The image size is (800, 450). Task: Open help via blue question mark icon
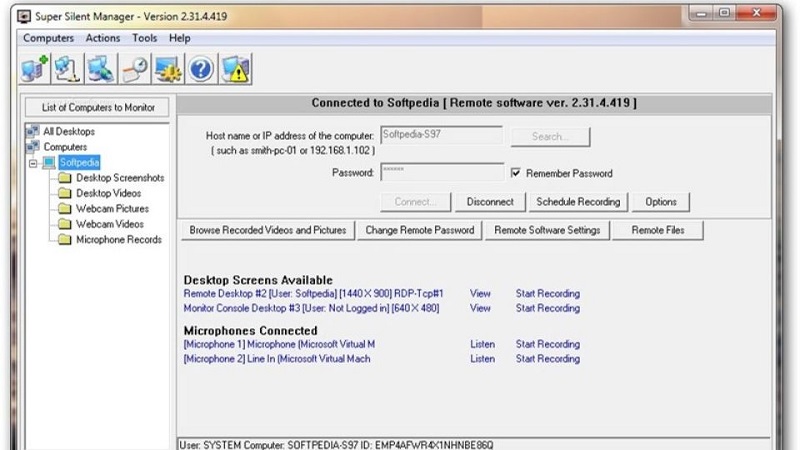[201, 69]
